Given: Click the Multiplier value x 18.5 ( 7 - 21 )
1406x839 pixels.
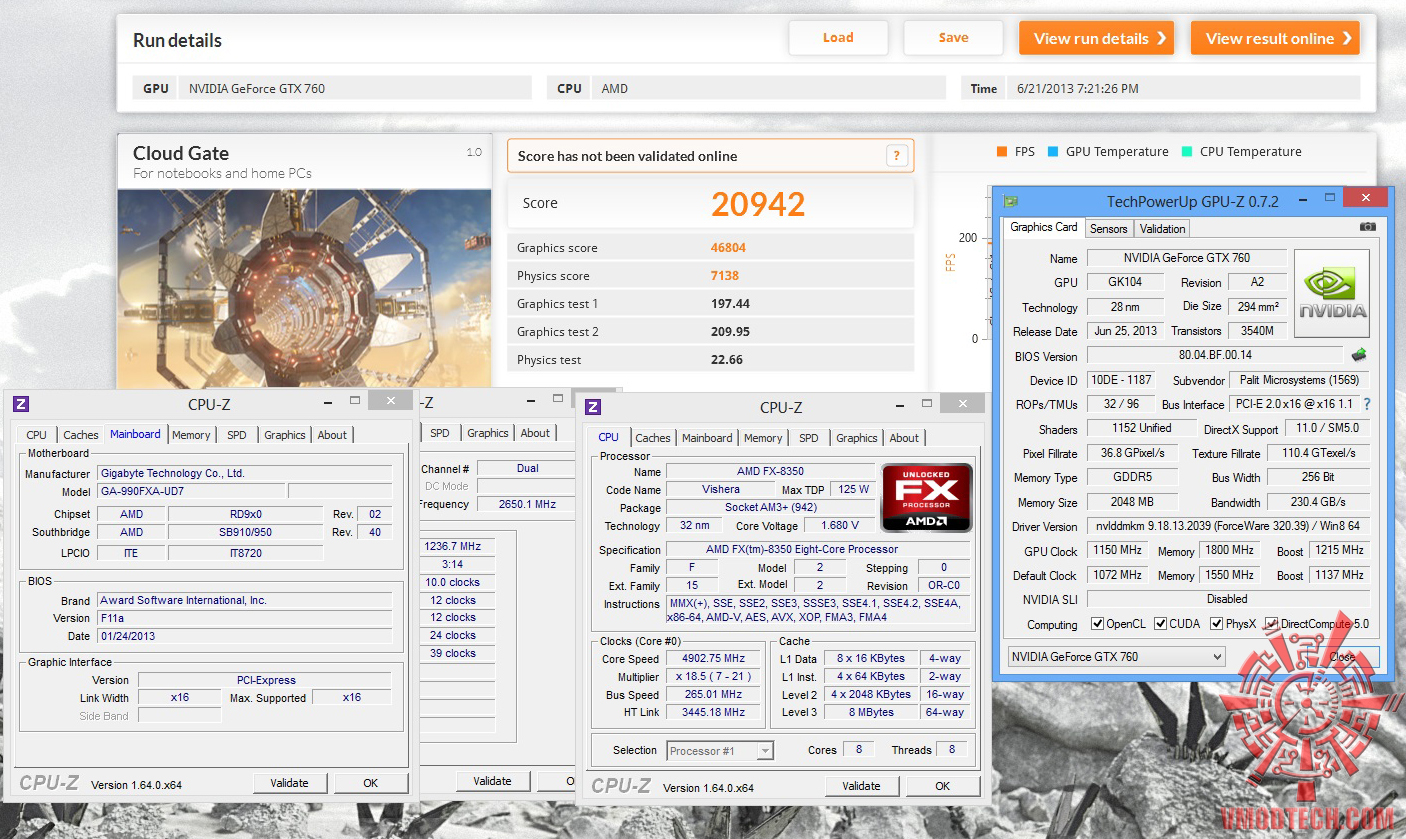Looking at the screenshot, I should [x=715, y=677].
